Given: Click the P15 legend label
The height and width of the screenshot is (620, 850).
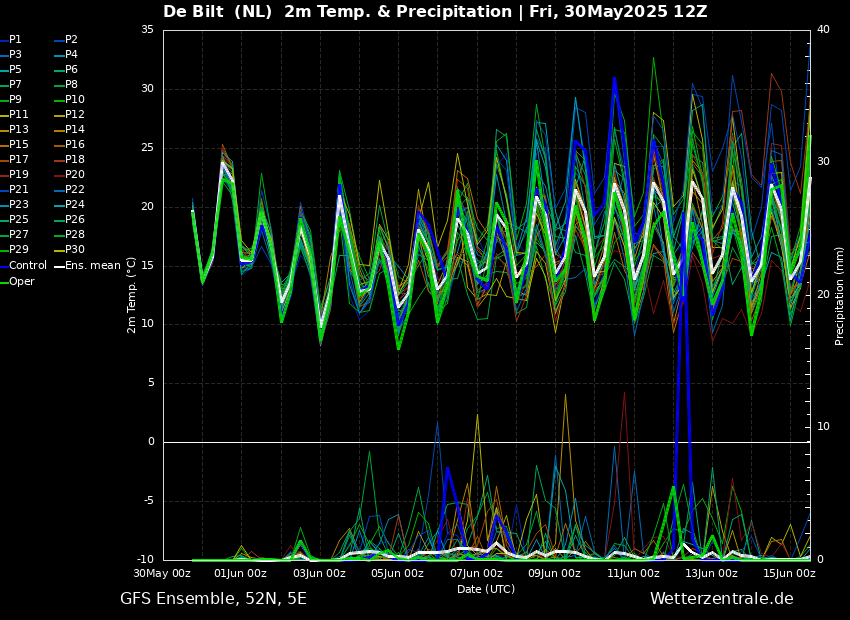Looking at the screenshot, I should click(x=18, y=145).
